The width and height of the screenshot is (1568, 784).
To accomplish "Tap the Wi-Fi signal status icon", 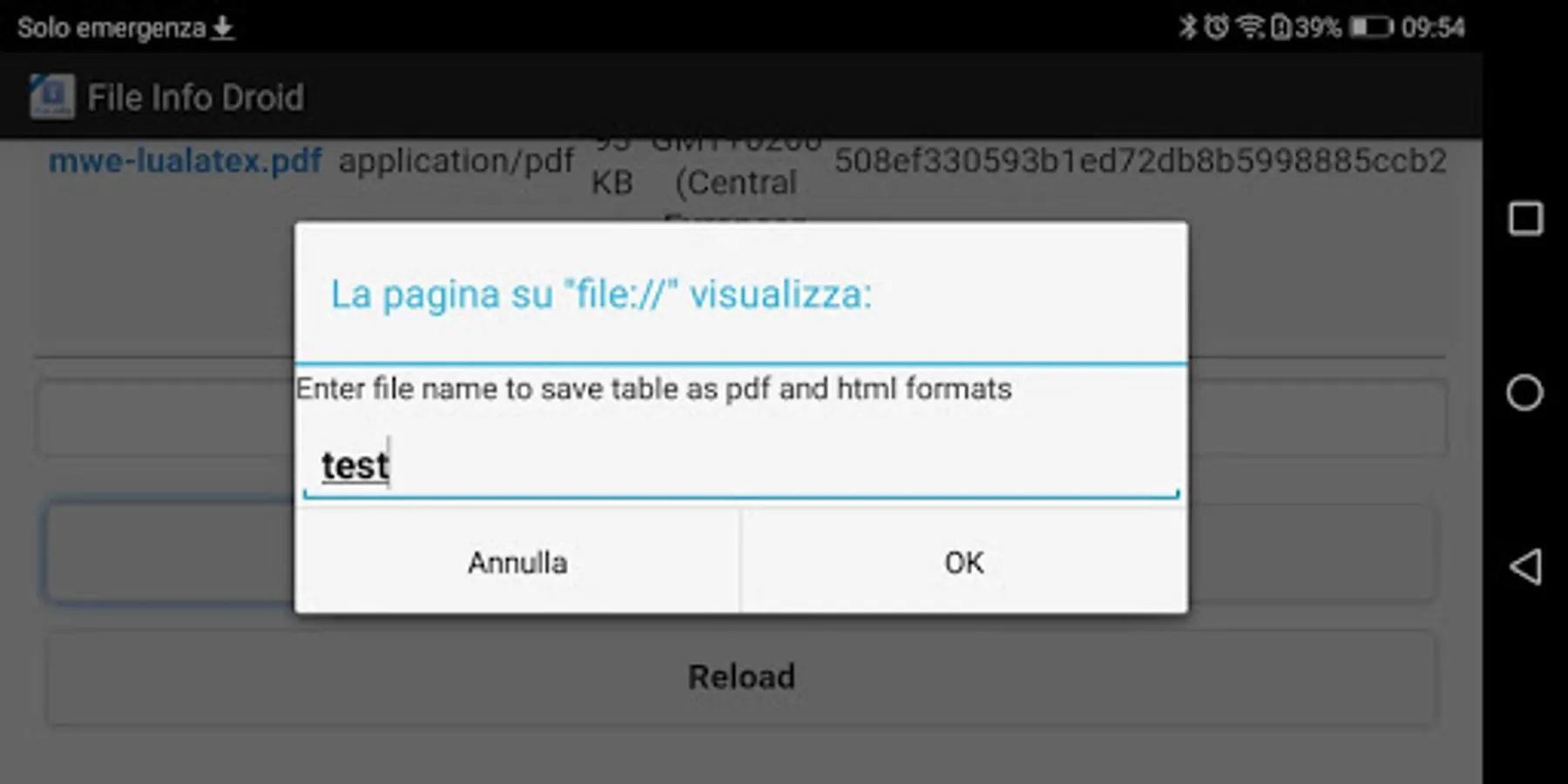I will pyautogui.click(x=1251, y=27).
